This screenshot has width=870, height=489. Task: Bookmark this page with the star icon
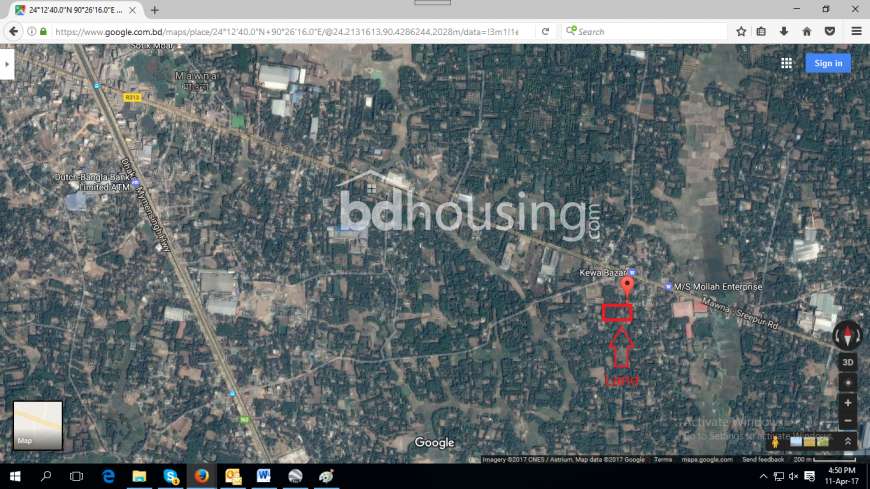pos(741,32)
